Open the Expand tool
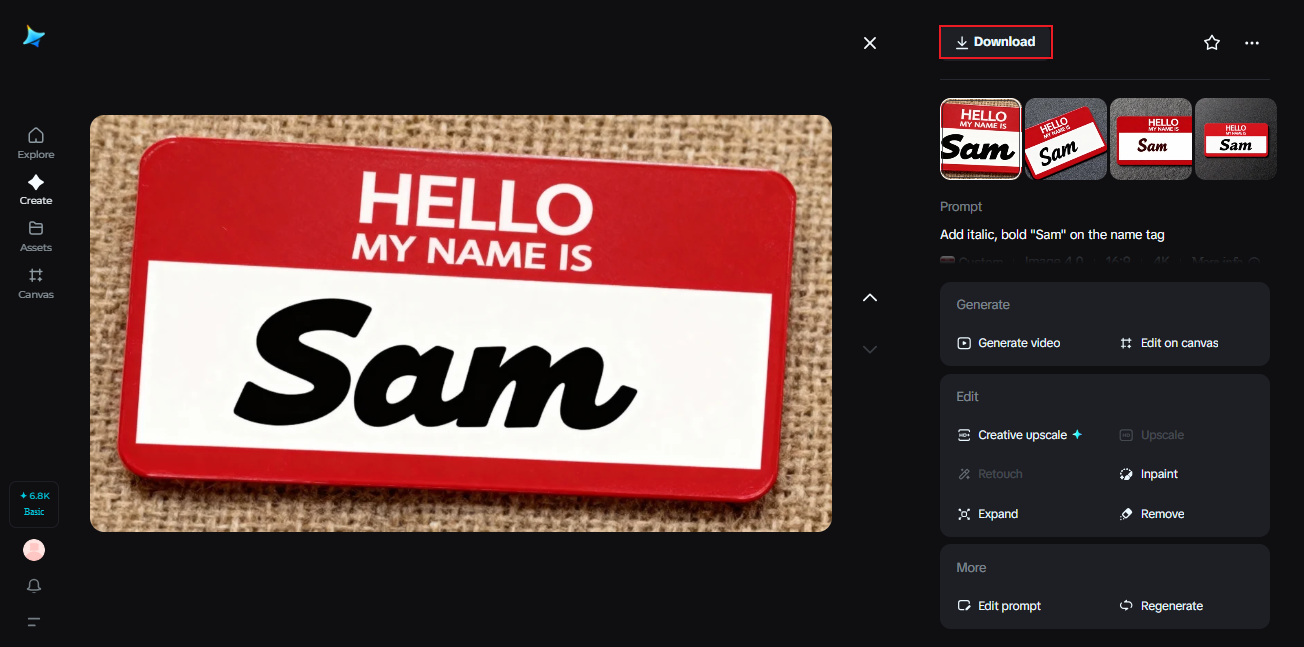1304x647 pixels. point(996,513)
